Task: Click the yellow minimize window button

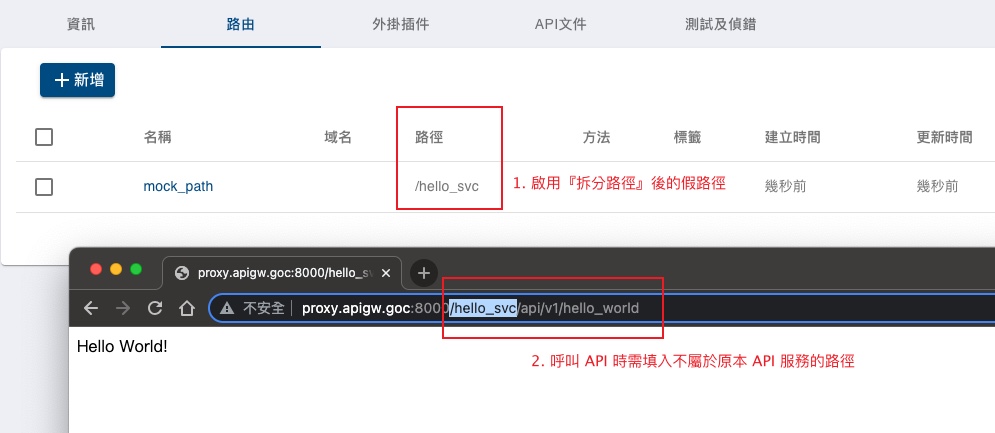Action: 116,269
